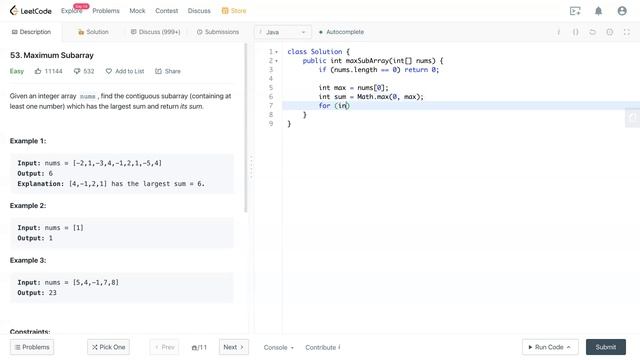Expand Run Code options arrow
Screen dimensions: 640x360
click(569, 347)
